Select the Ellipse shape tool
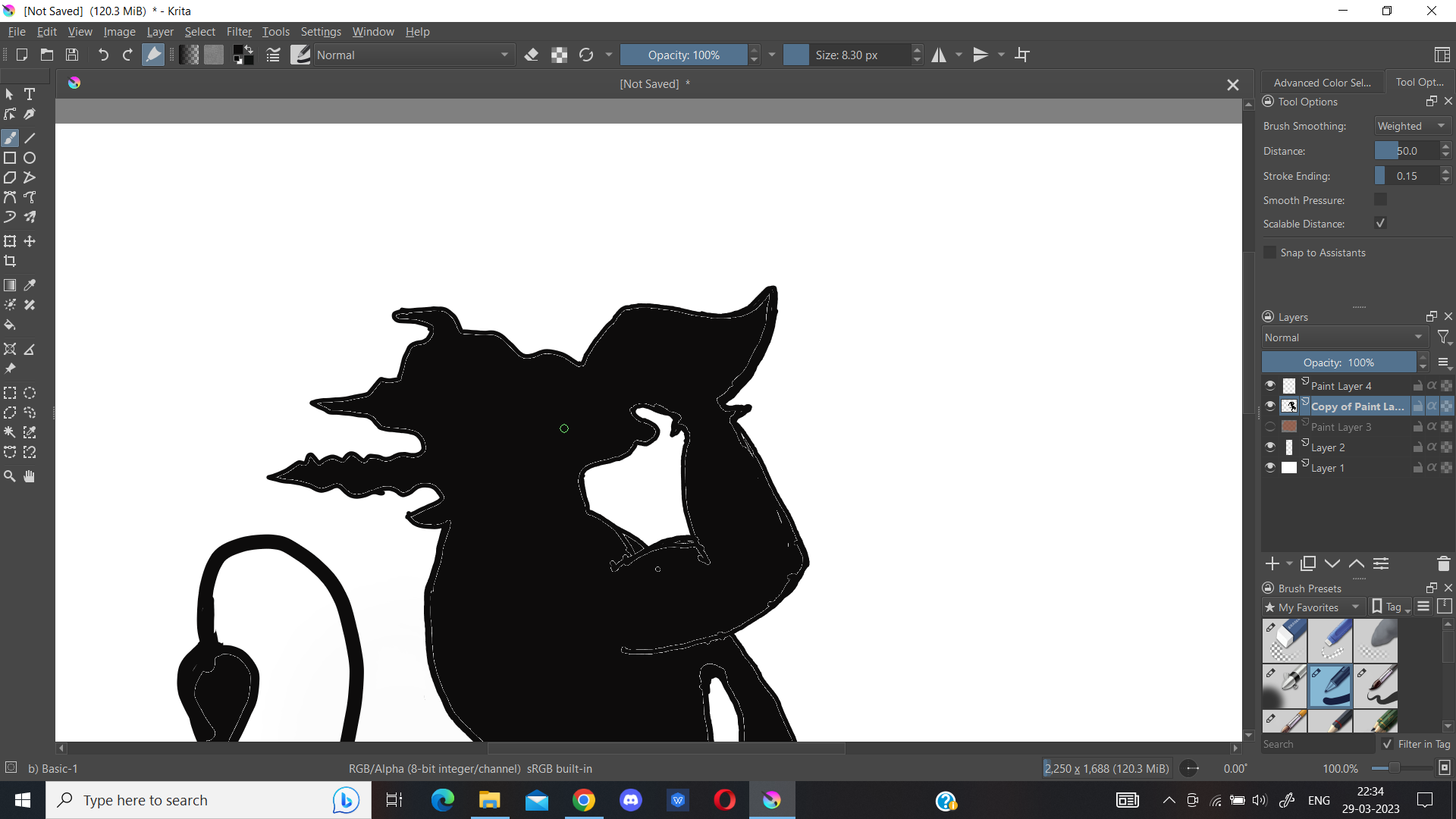The height and width of the screenshot is (819, 1456). tap(30, 158)
